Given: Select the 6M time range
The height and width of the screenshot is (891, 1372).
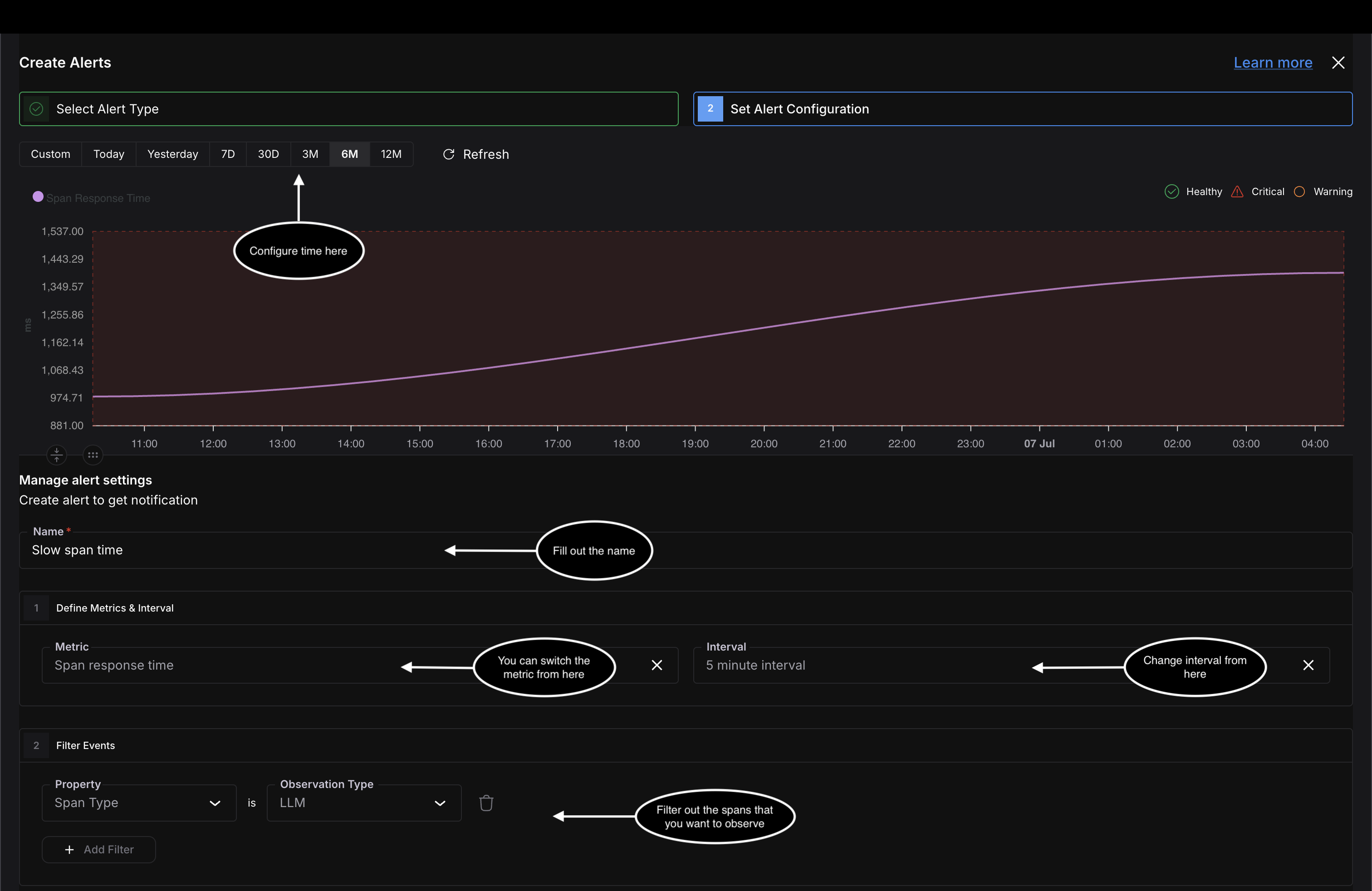Looking at the screenshot, I should (349, 154).
